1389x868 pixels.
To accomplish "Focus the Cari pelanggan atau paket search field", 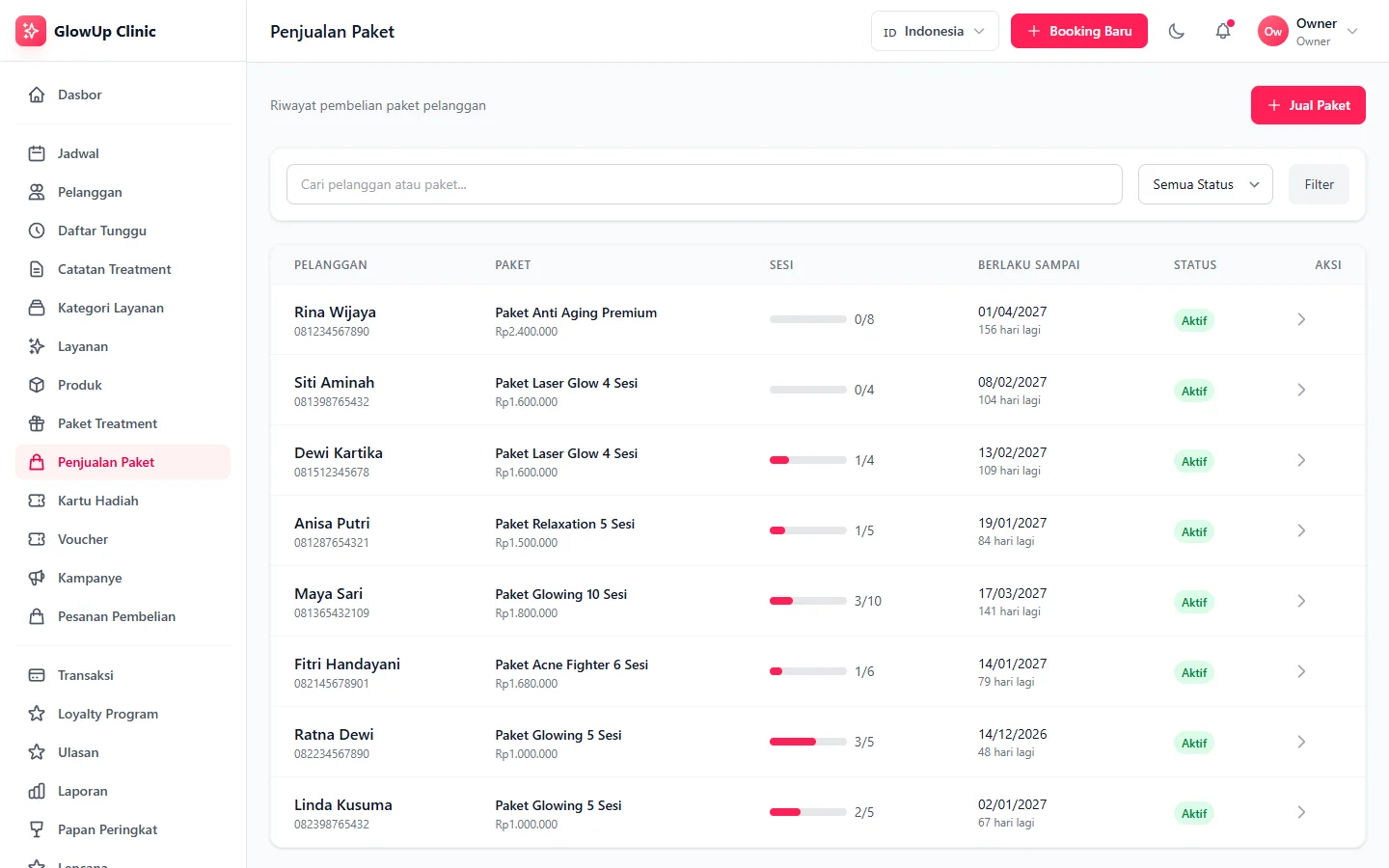I will pyautogui.click(x=704, y=184).
